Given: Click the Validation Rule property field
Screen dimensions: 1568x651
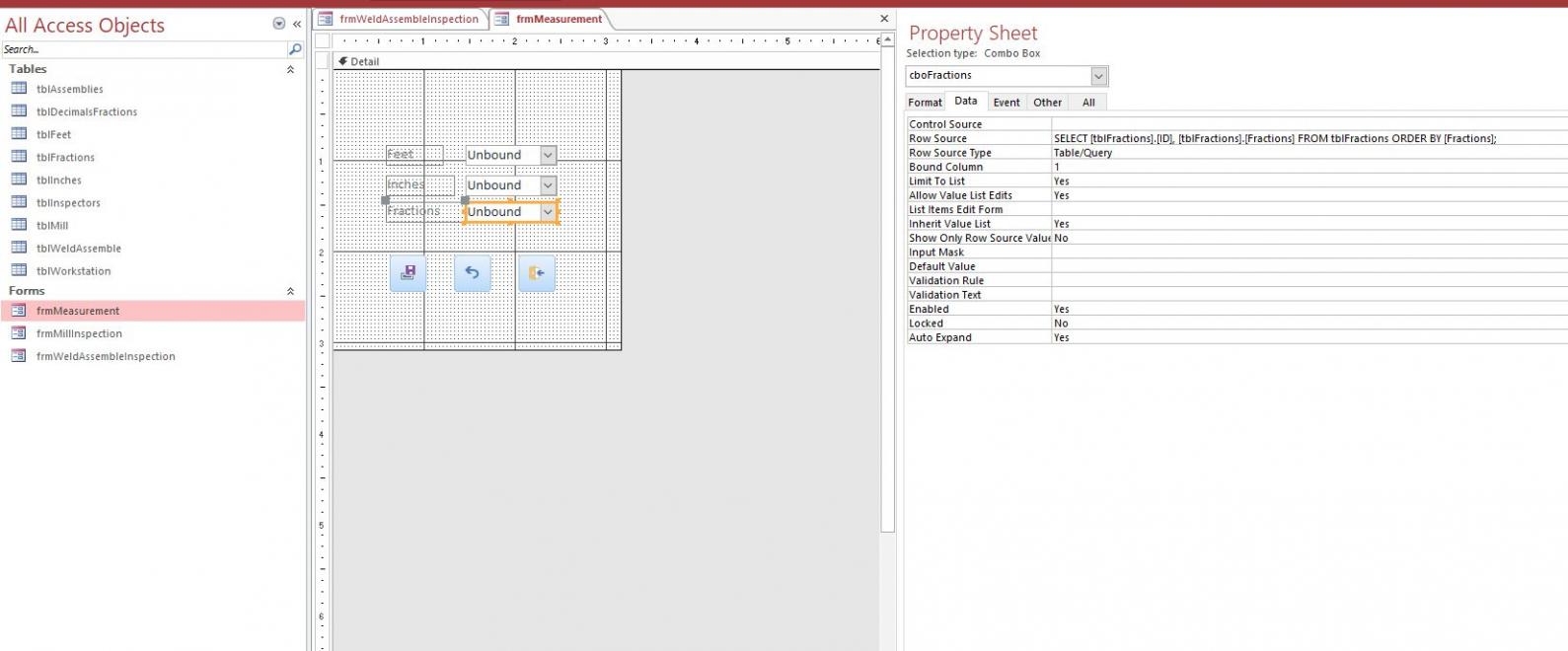Looking at the screenshot, I should [1308, 280].
